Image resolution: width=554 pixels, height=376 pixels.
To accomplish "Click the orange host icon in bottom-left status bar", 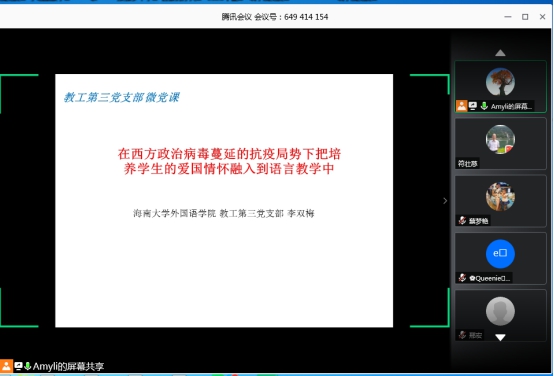I will coord(6,366).
